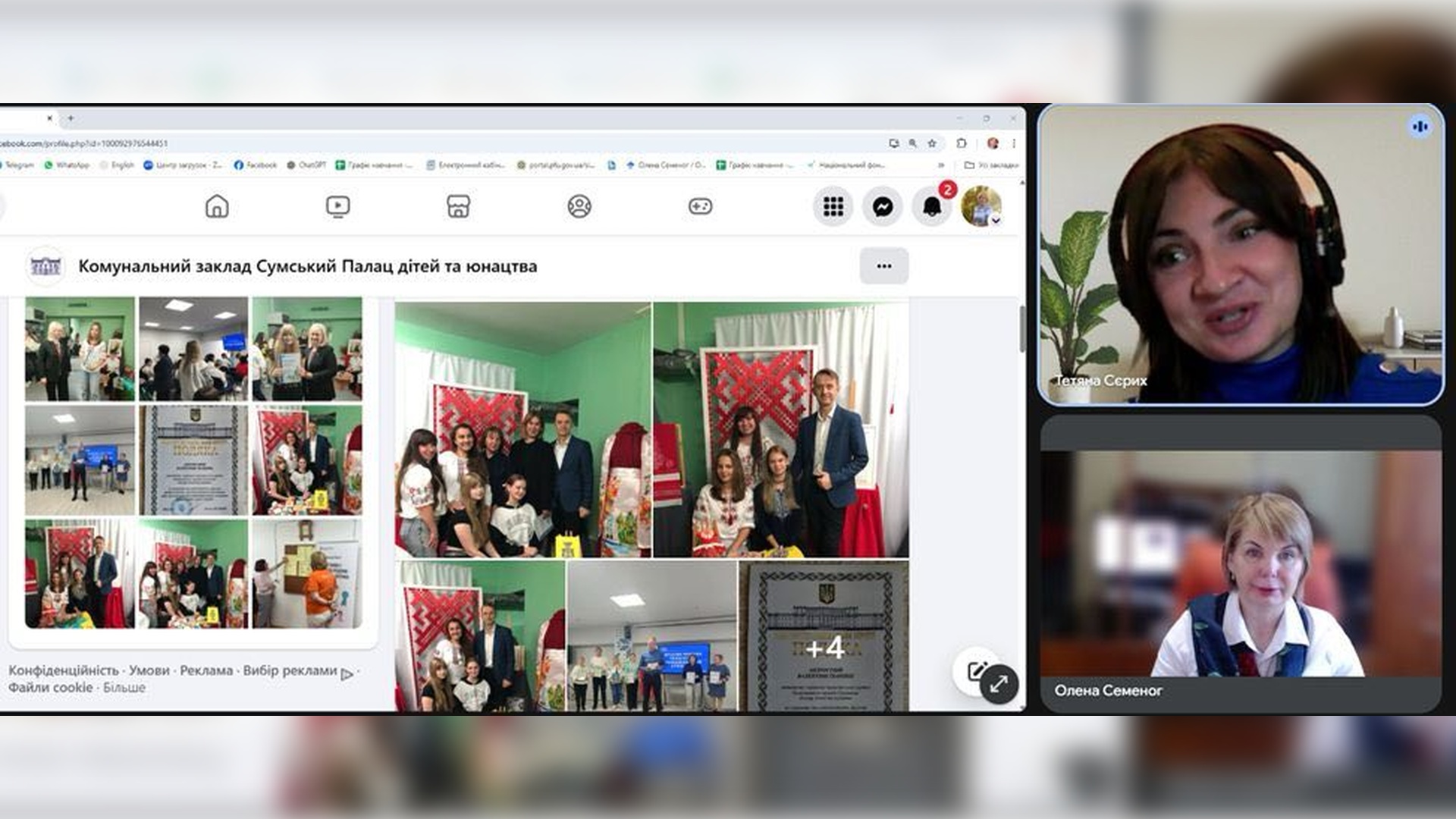Bookmark this page with star icon
This screenshot has width=1456, height=819.
932,143
